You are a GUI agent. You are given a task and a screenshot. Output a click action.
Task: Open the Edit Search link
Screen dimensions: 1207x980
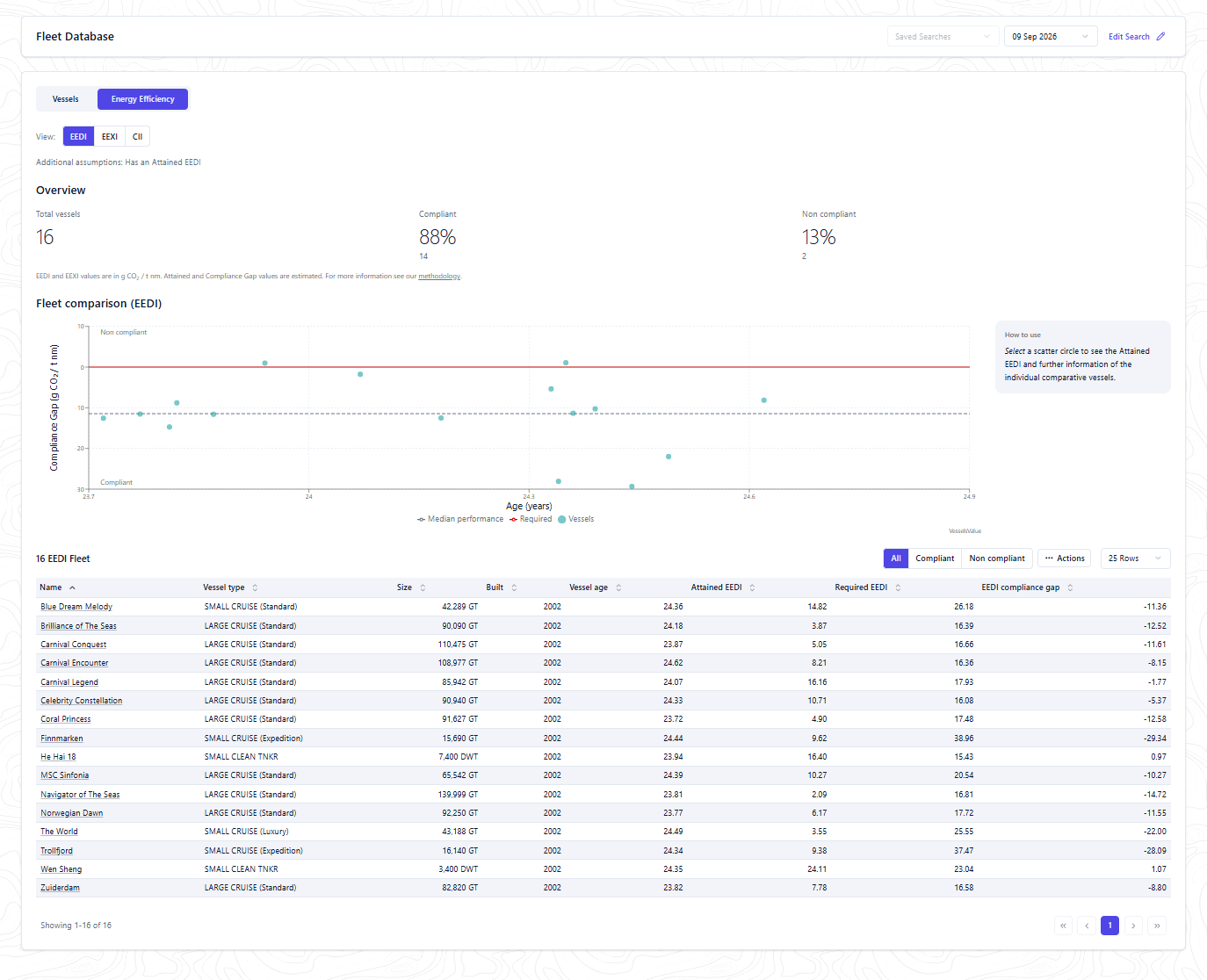(1129, 37)
